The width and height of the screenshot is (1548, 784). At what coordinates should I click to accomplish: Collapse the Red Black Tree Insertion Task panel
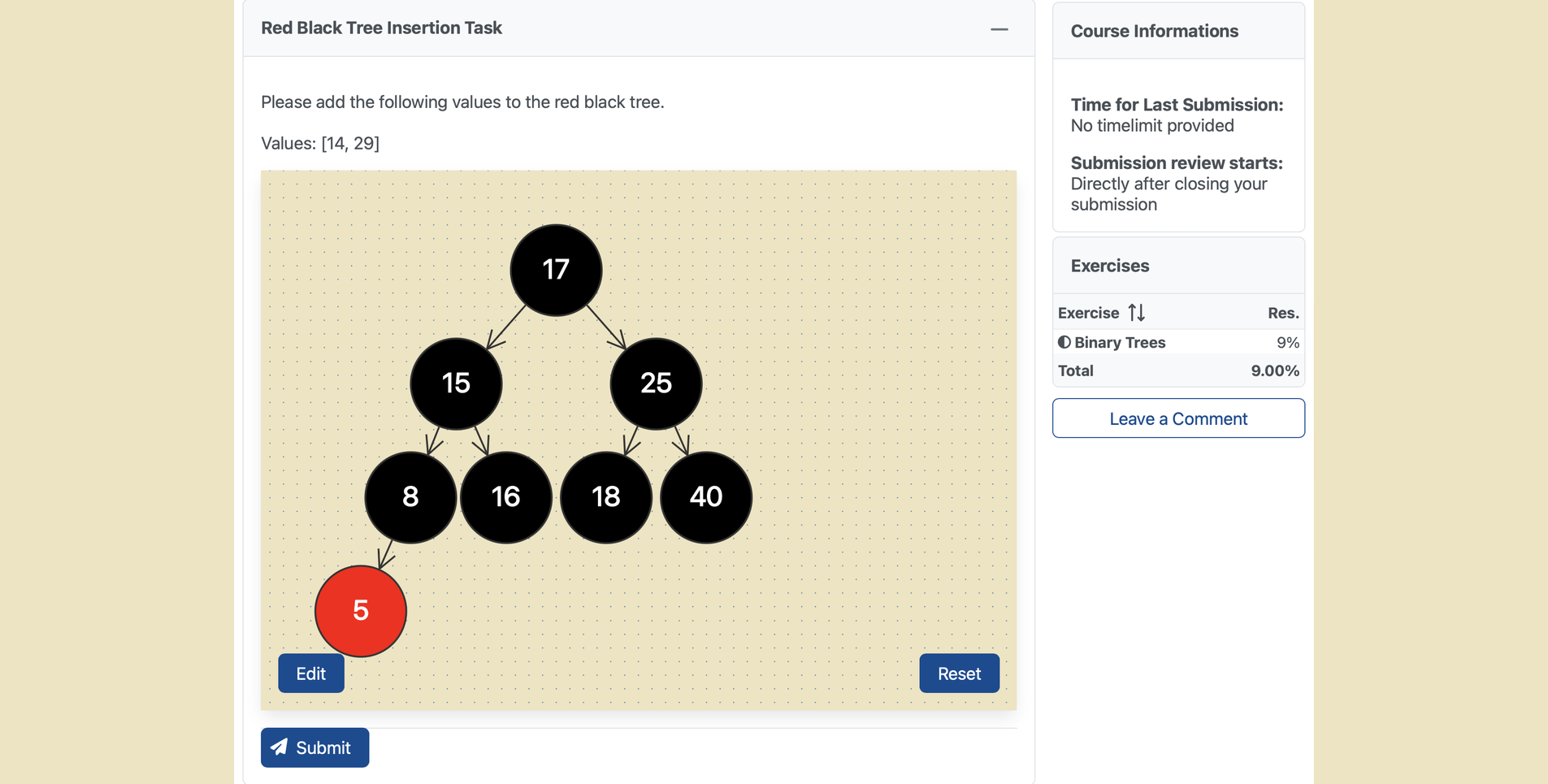(x=999, y=28)
